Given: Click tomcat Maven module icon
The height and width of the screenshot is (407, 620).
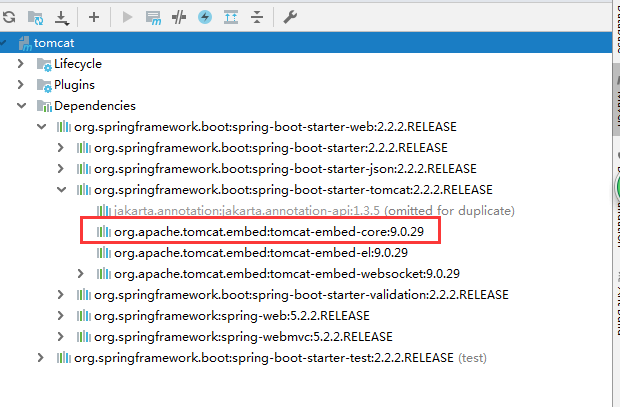Looking at the screenshot, I should click(x=25, y=44).
